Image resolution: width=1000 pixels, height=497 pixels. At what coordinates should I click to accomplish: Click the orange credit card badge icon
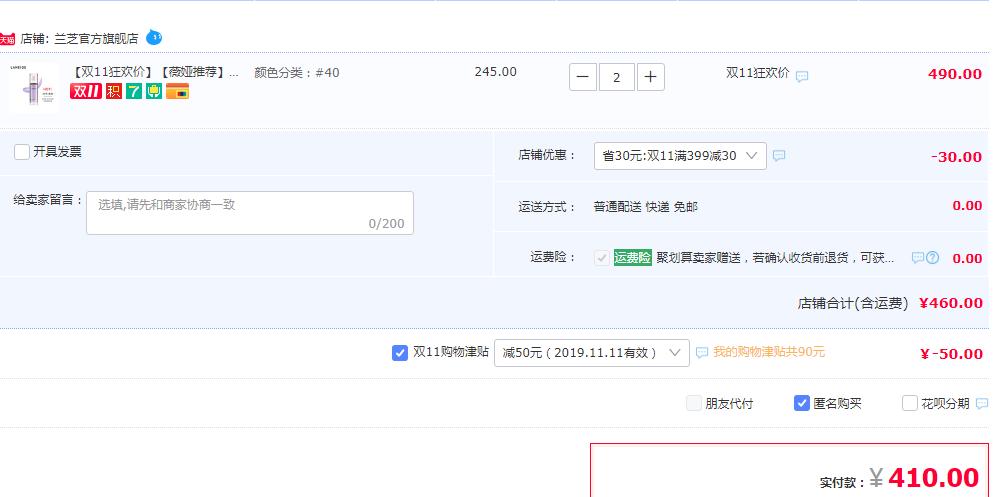pos(177,91)
